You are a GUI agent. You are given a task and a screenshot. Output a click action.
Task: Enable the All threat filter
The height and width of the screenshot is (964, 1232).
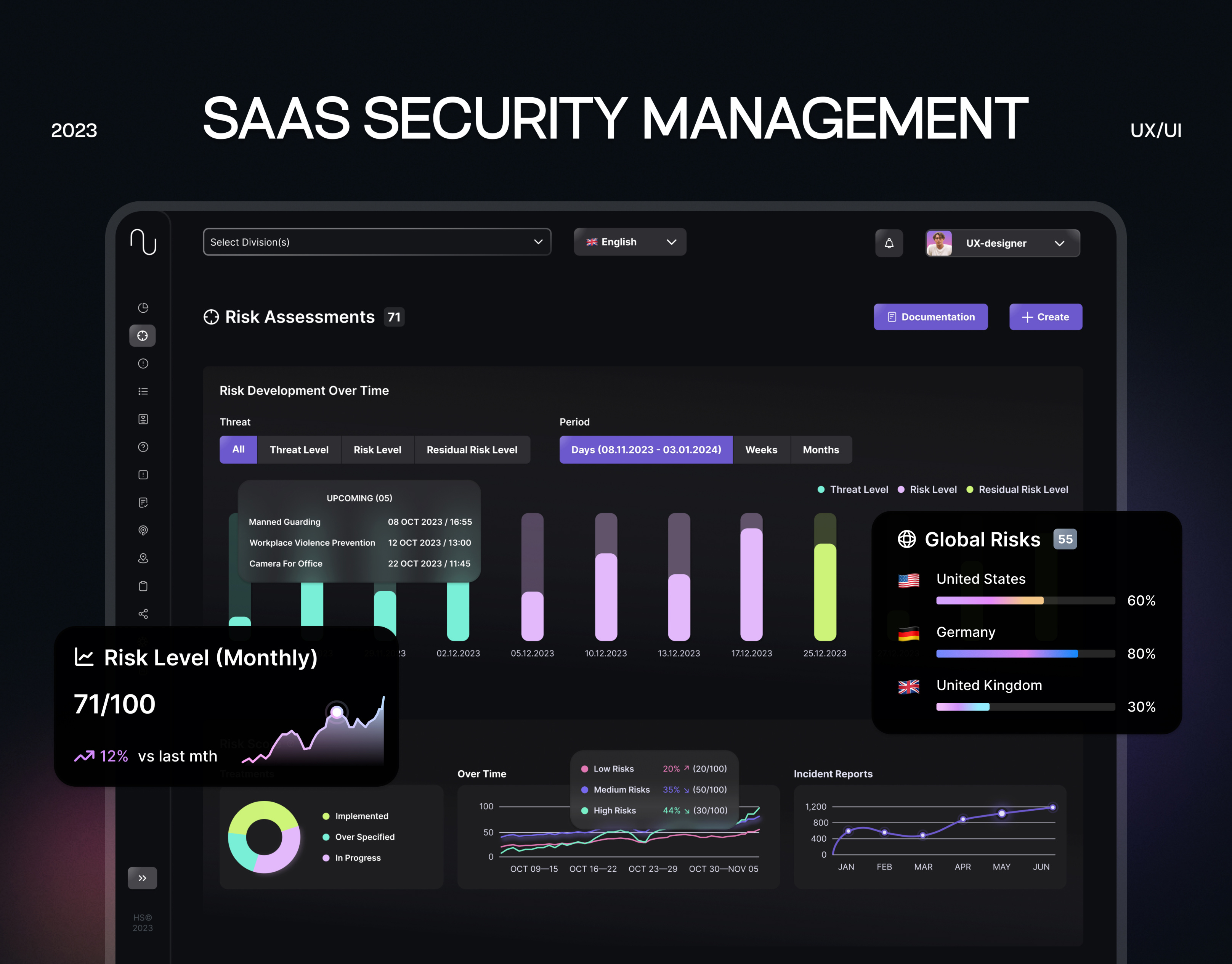click(237, 450)
